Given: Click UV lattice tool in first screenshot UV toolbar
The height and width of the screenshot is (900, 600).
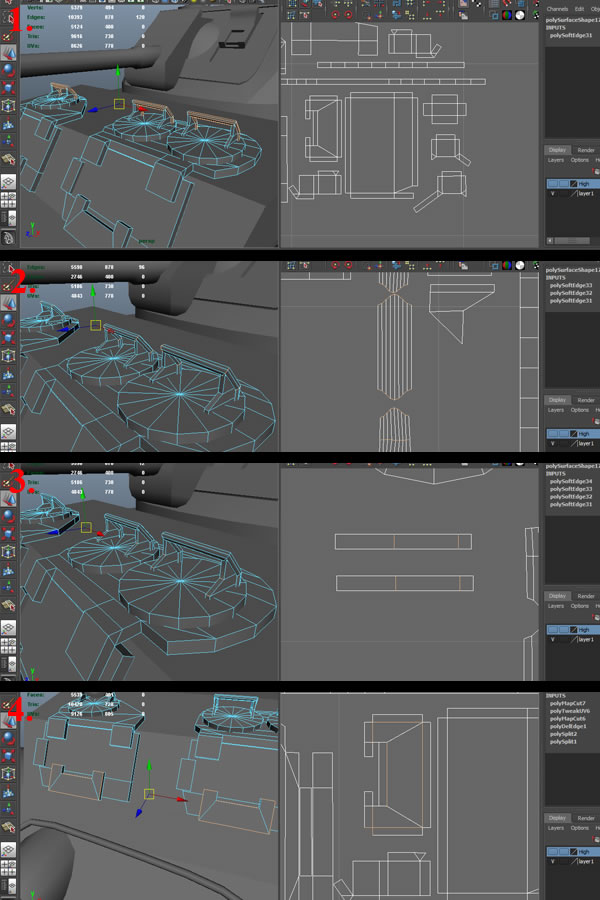Looking at the screenshot, I should click(291, 15).
